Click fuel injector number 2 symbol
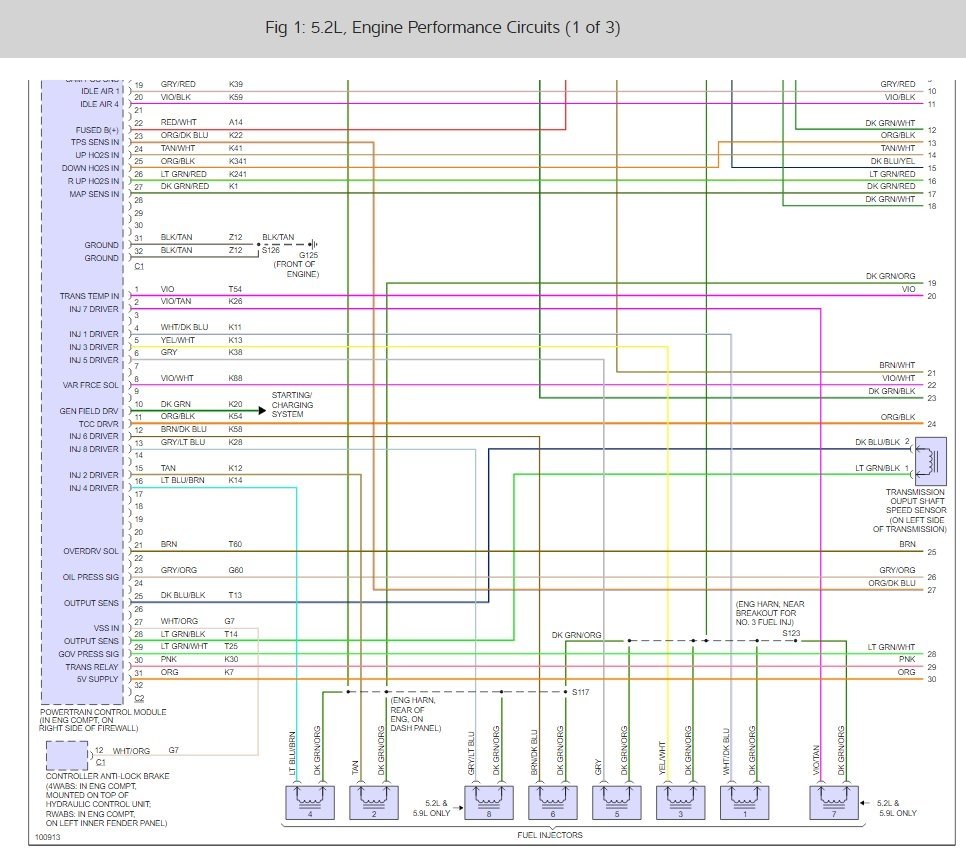This screenshot has height=856, width=966. coord(373,802)
